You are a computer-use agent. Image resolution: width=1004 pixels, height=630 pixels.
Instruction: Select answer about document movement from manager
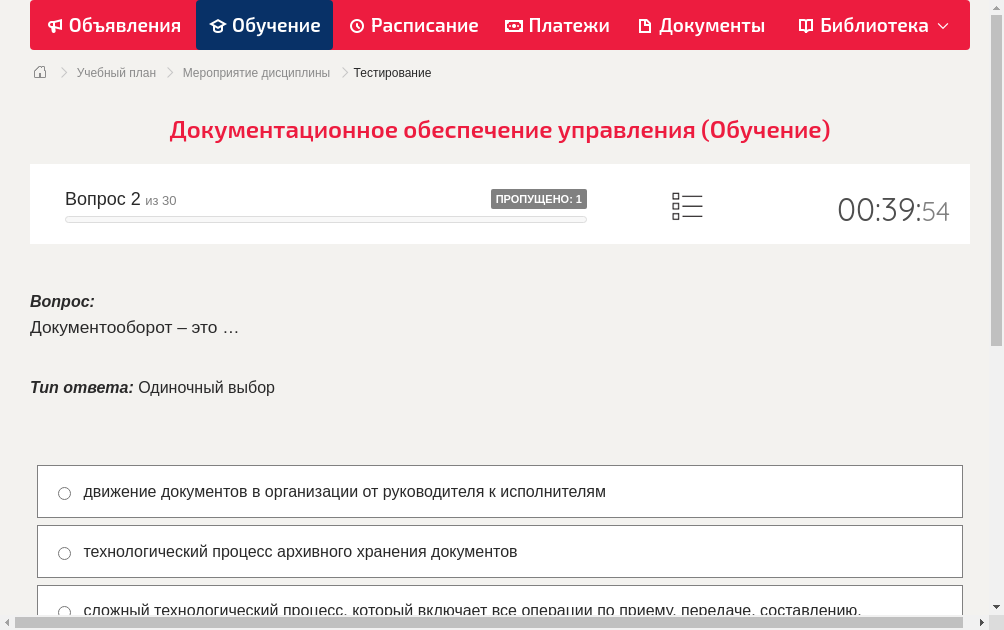64,492
